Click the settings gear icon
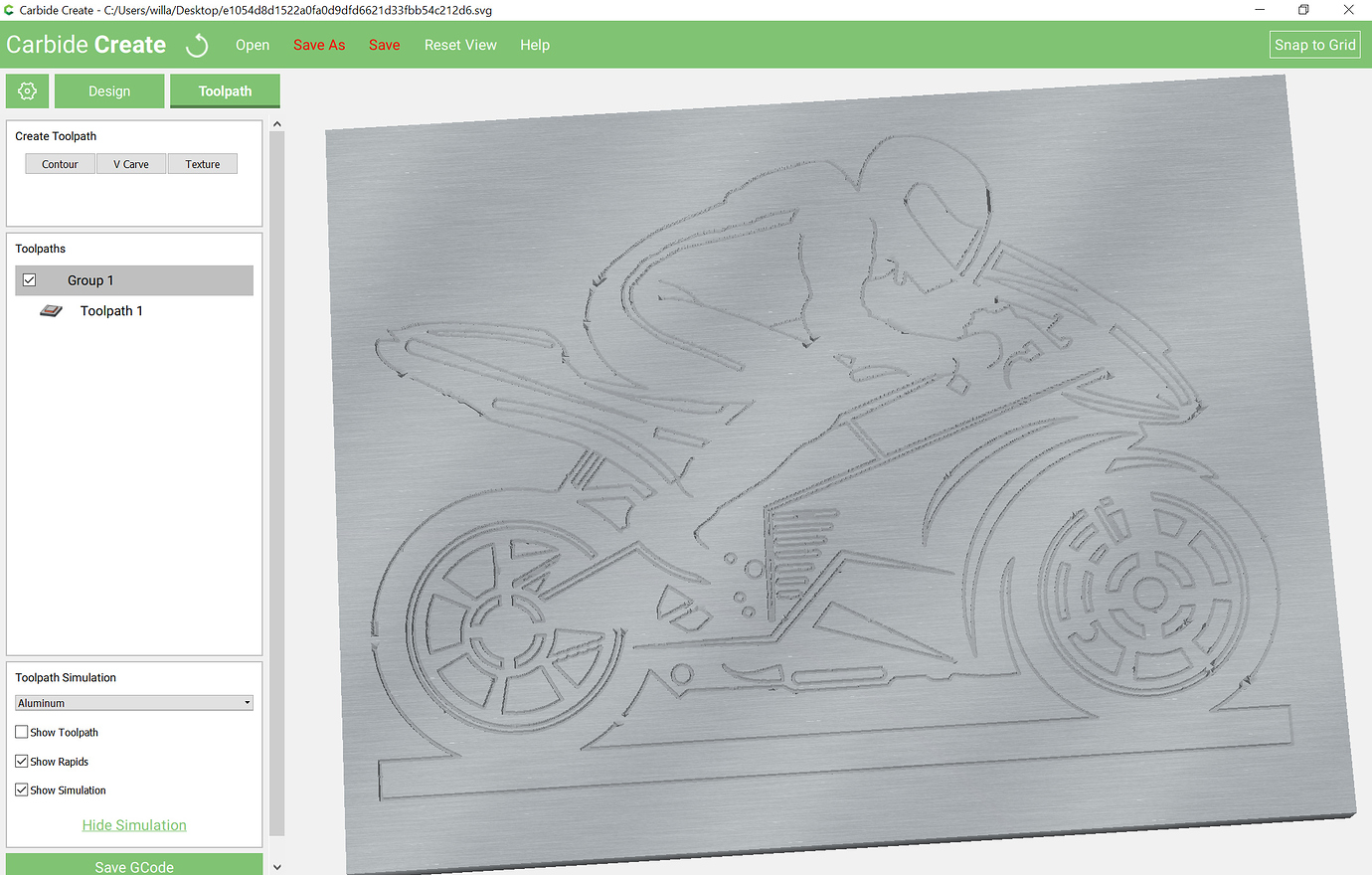The height and width of the screenshot is (875, 1372). [x=27, y=90]
